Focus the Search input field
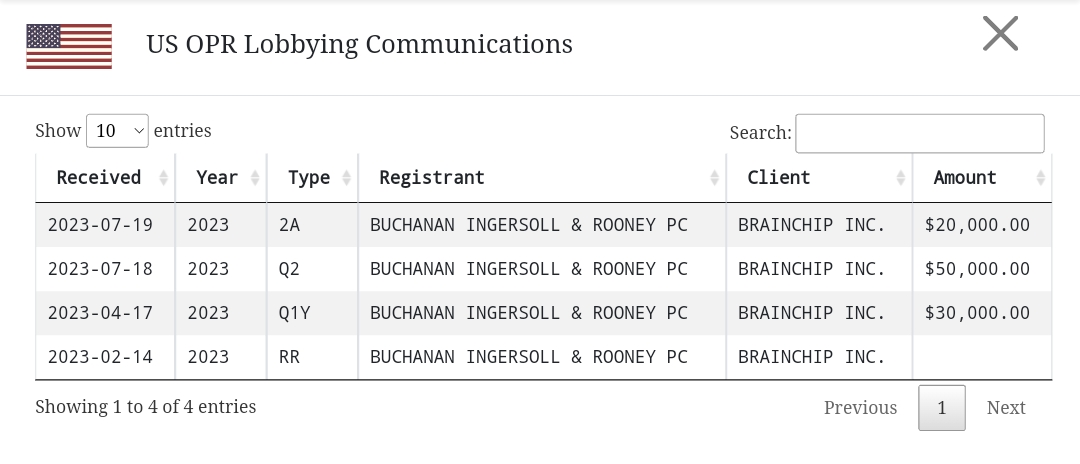Viewport: 1080px width, 464px height. click(x=920, y=134)
